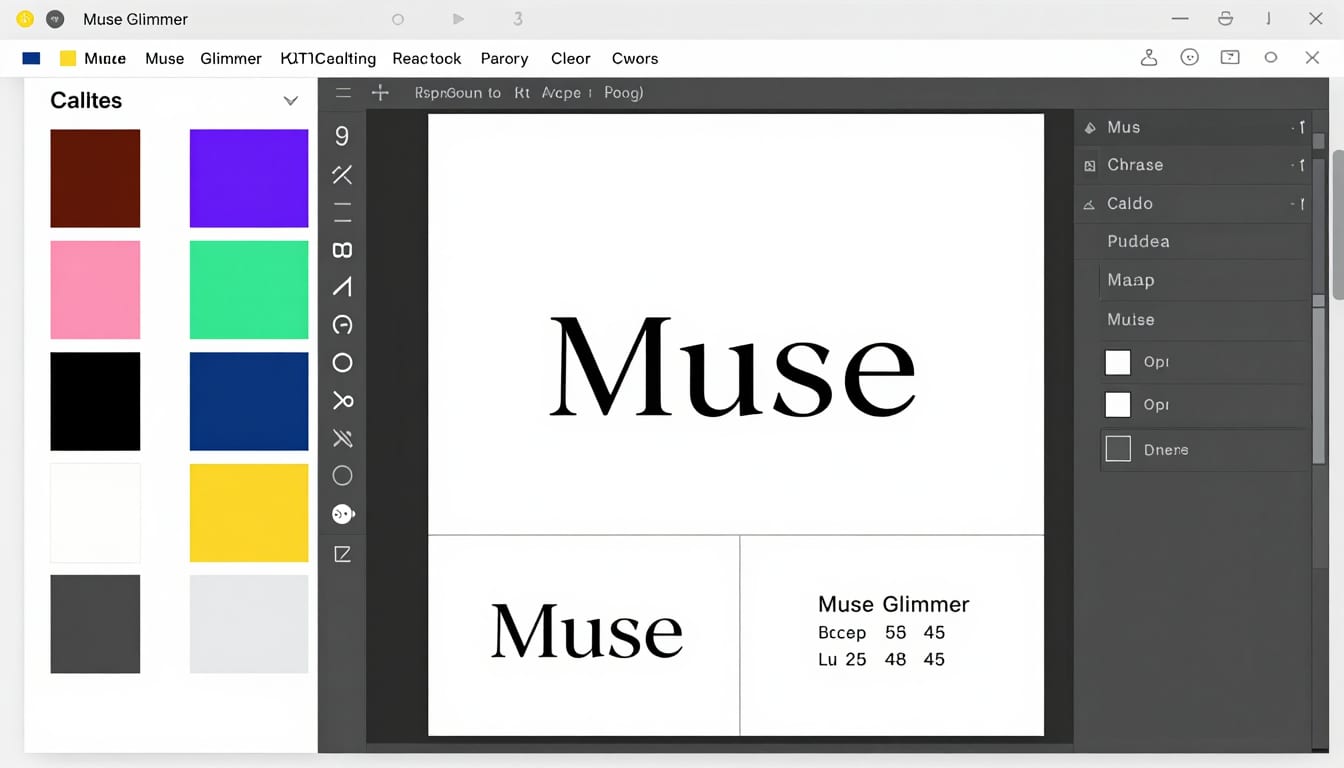Pick the light gray swatch
1344x768 pixels.
[249, 624]
